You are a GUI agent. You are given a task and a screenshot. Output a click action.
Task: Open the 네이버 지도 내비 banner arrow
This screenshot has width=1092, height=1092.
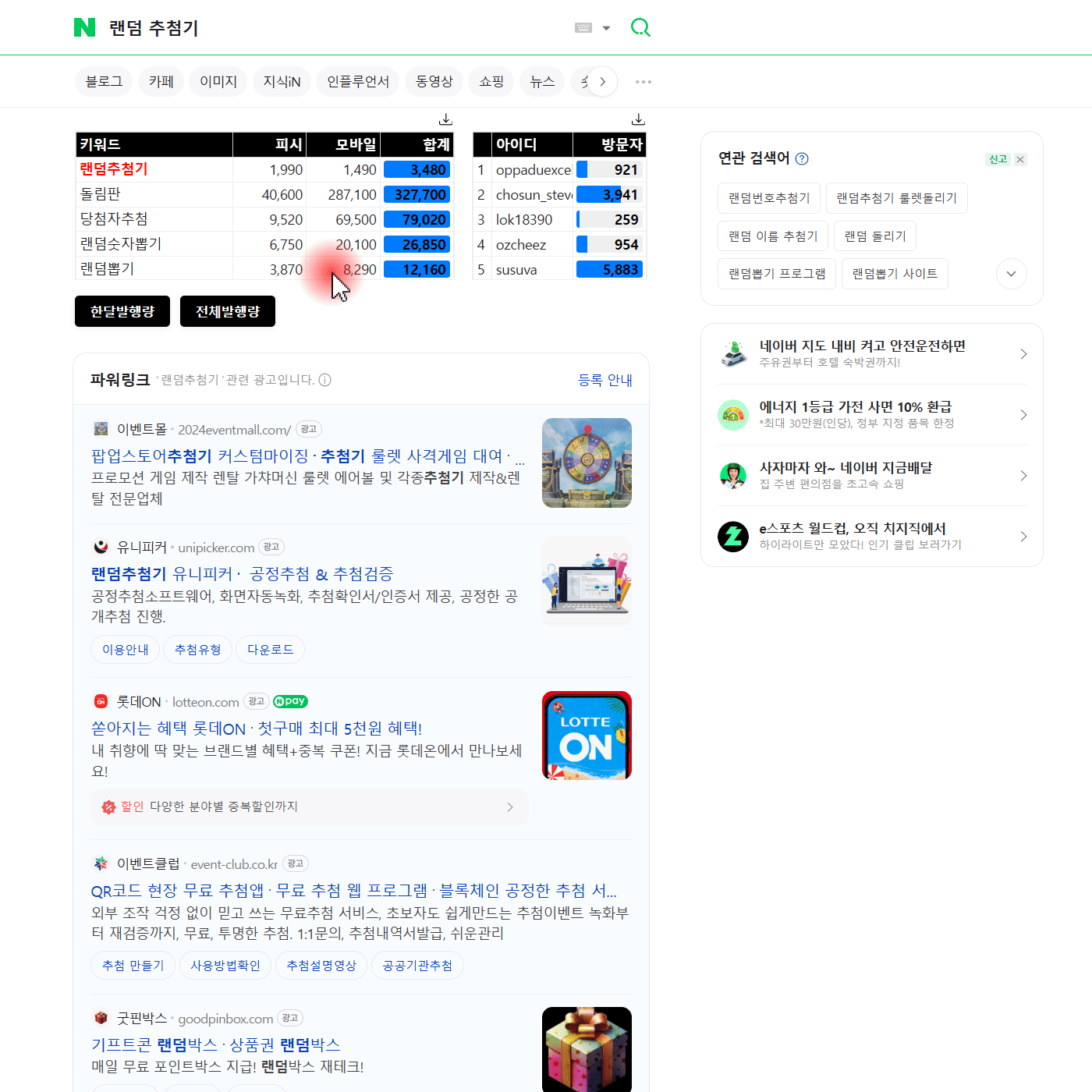pyautogui.click(x=1023, y=354)
